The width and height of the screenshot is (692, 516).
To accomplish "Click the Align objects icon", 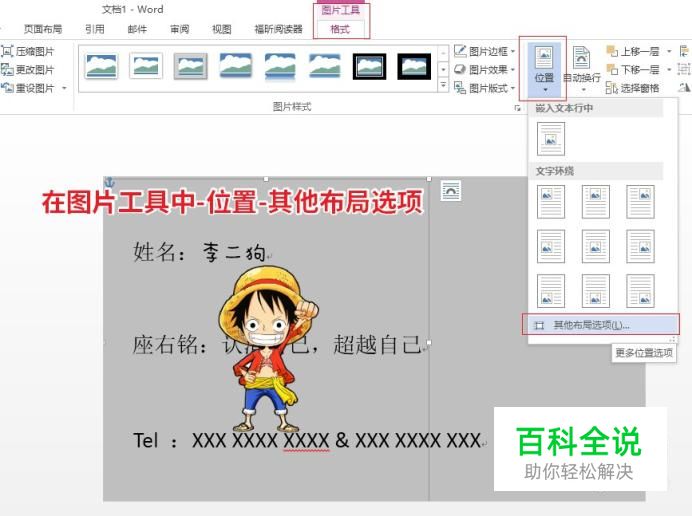I will (684, 51).
